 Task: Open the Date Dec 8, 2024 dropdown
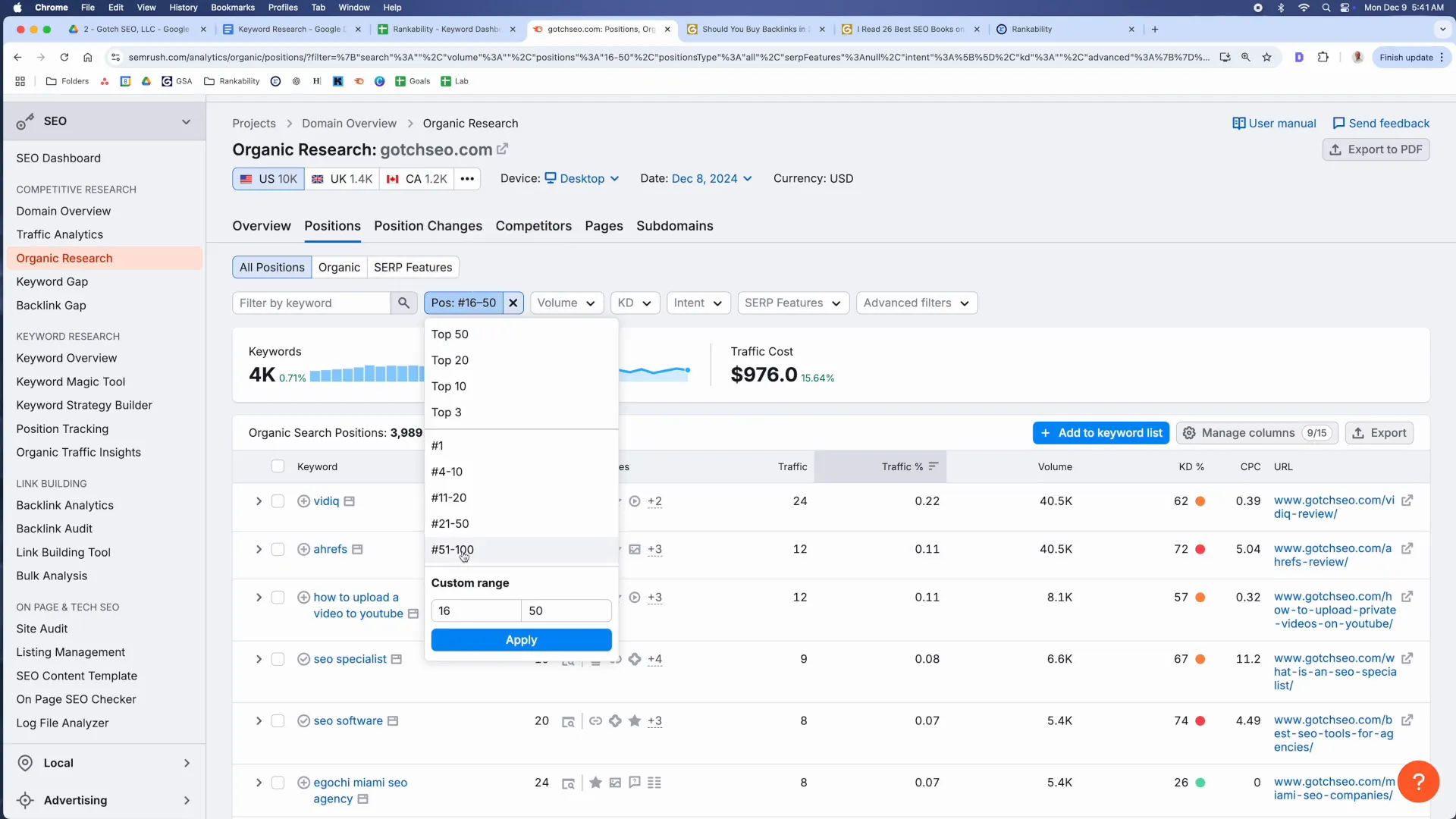[712, 179]
